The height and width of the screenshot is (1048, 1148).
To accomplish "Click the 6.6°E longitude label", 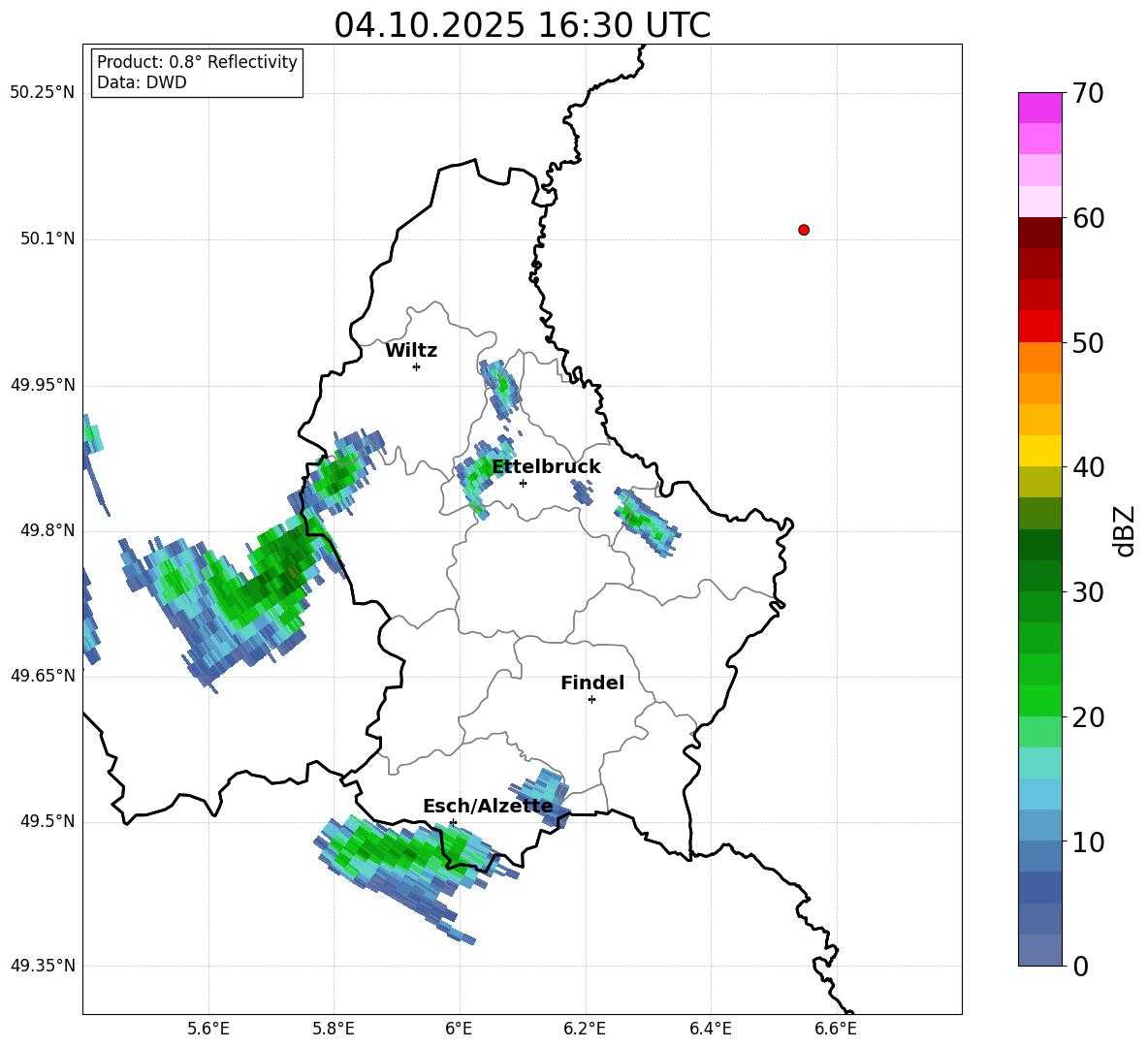I will coord(836,1029).
